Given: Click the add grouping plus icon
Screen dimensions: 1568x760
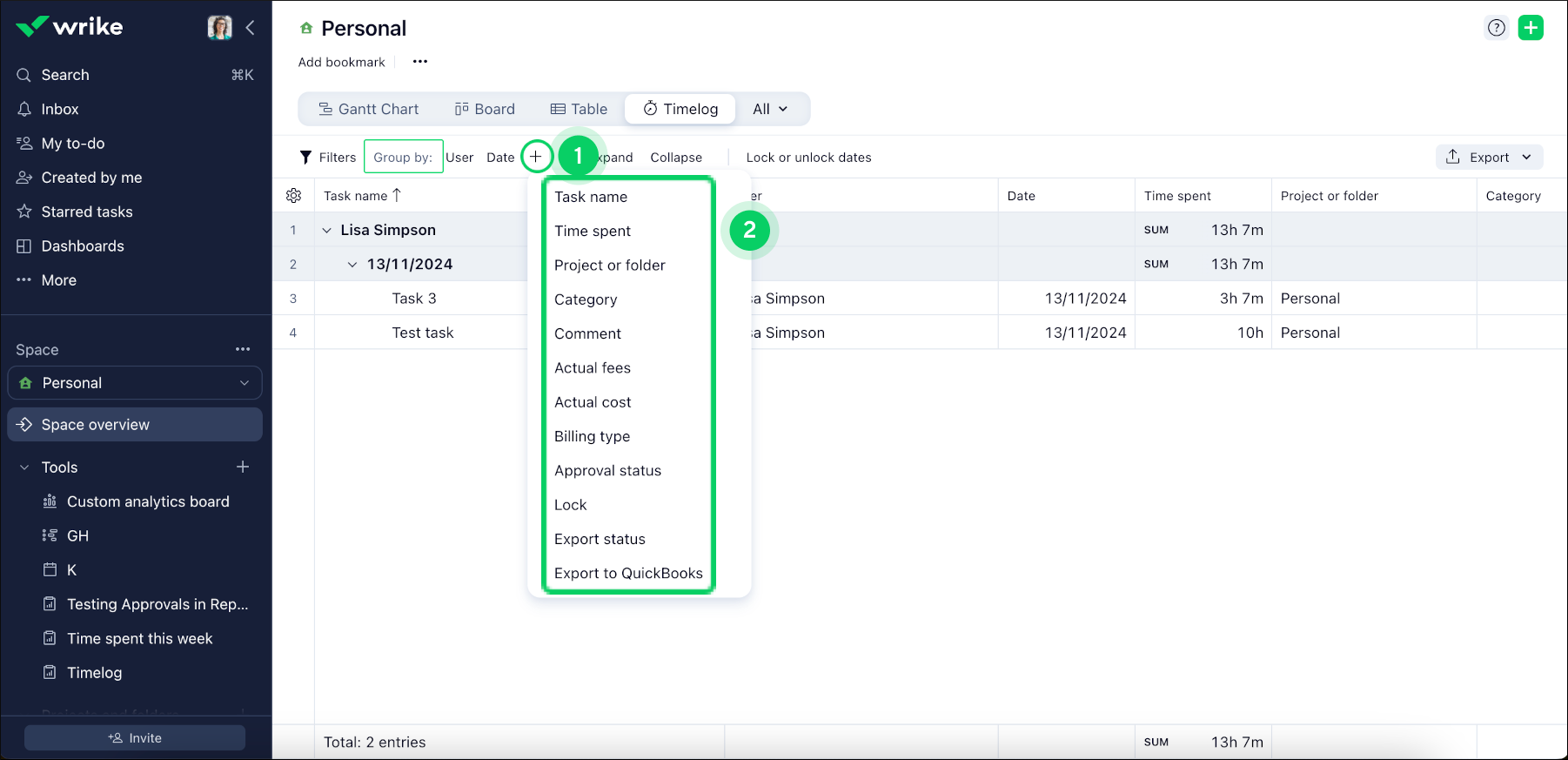Looking at the screenshot, I should pos(536,157).
